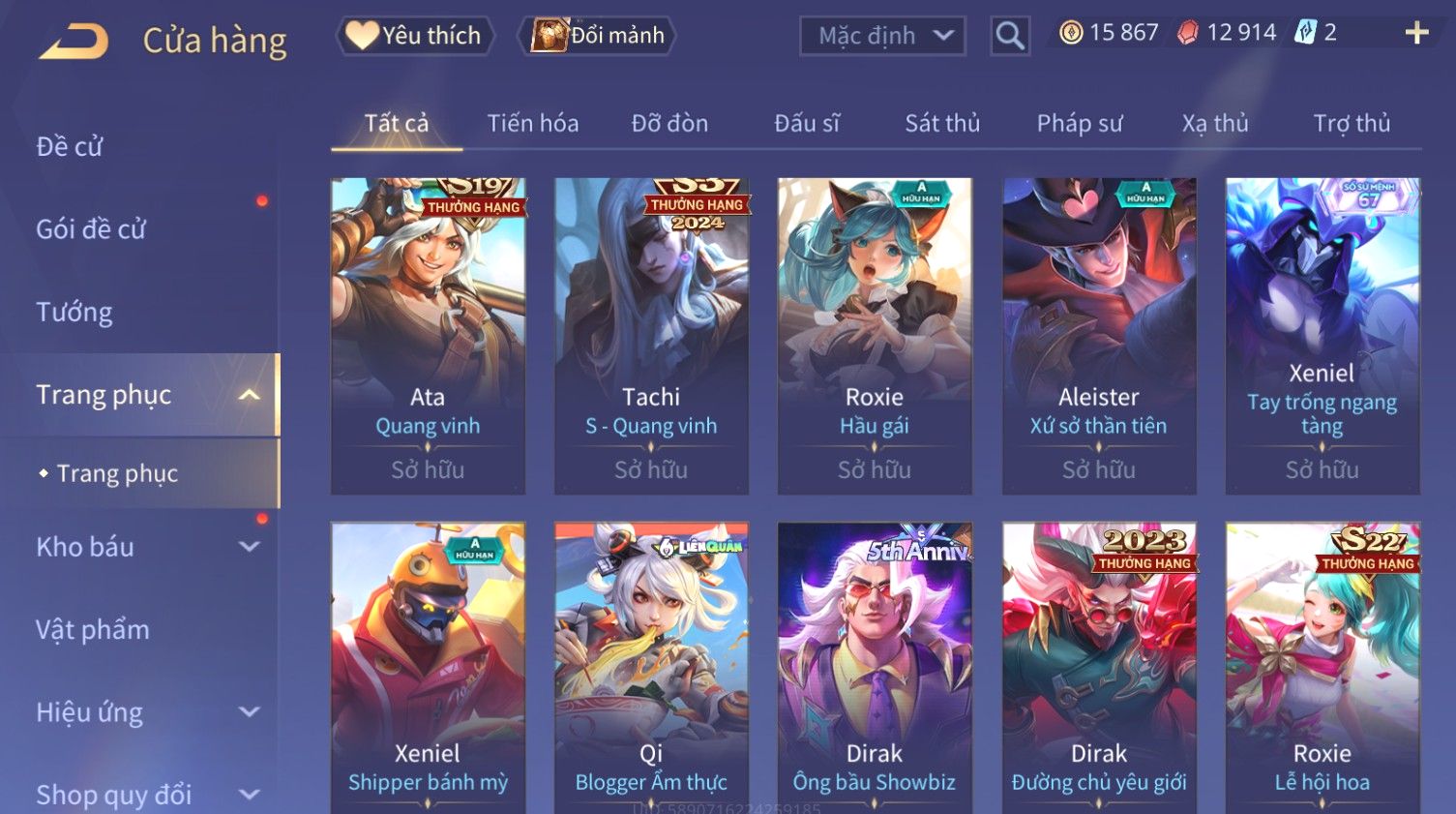The height and width of the screenshot is (814, 1456).
Task: Switch to the Pháp sư tab
Action: 1080,124
